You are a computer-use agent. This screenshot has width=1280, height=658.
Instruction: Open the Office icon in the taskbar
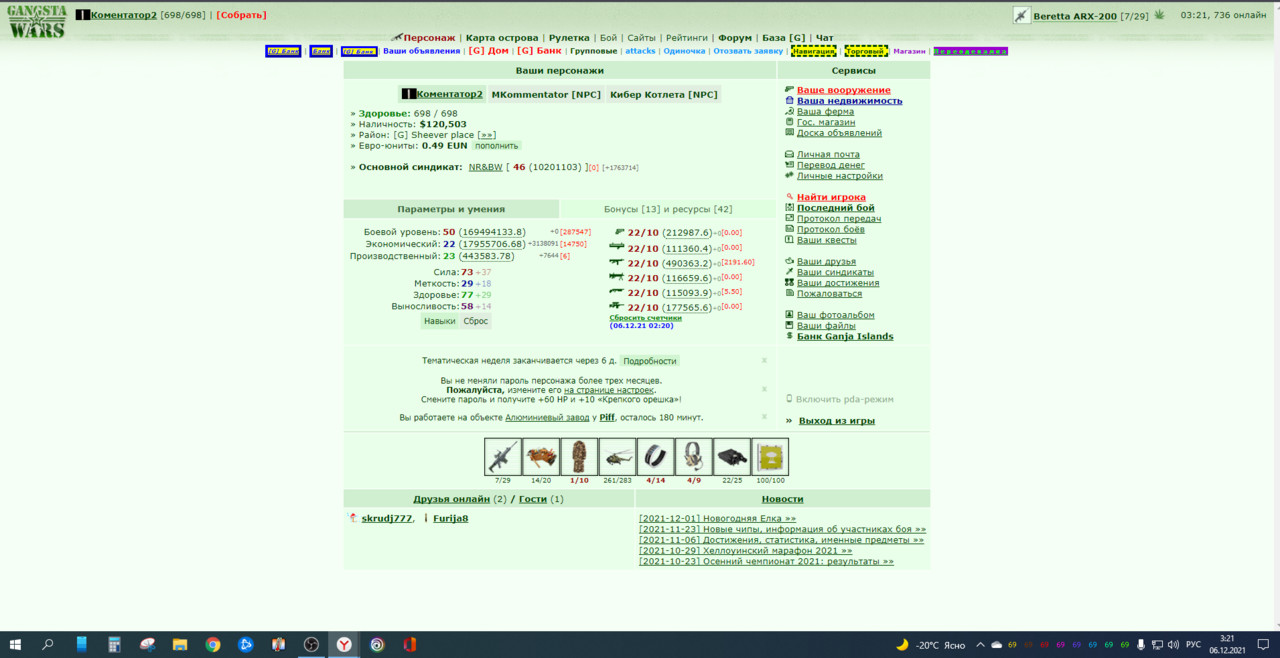409,645
